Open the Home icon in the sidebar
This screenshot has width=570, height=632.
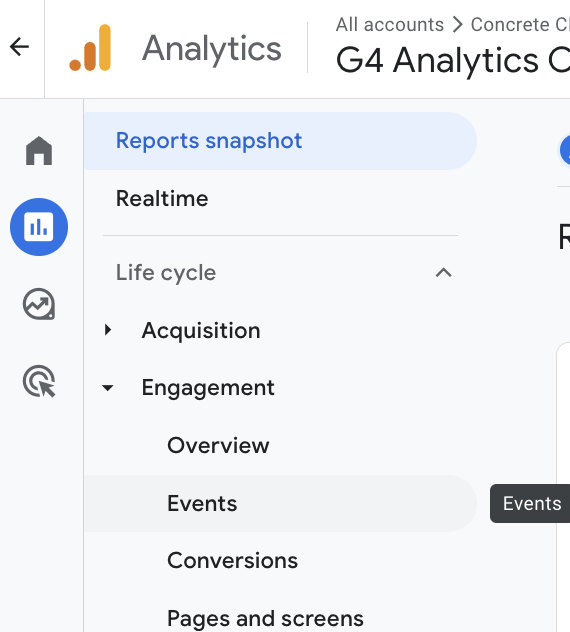39,150
